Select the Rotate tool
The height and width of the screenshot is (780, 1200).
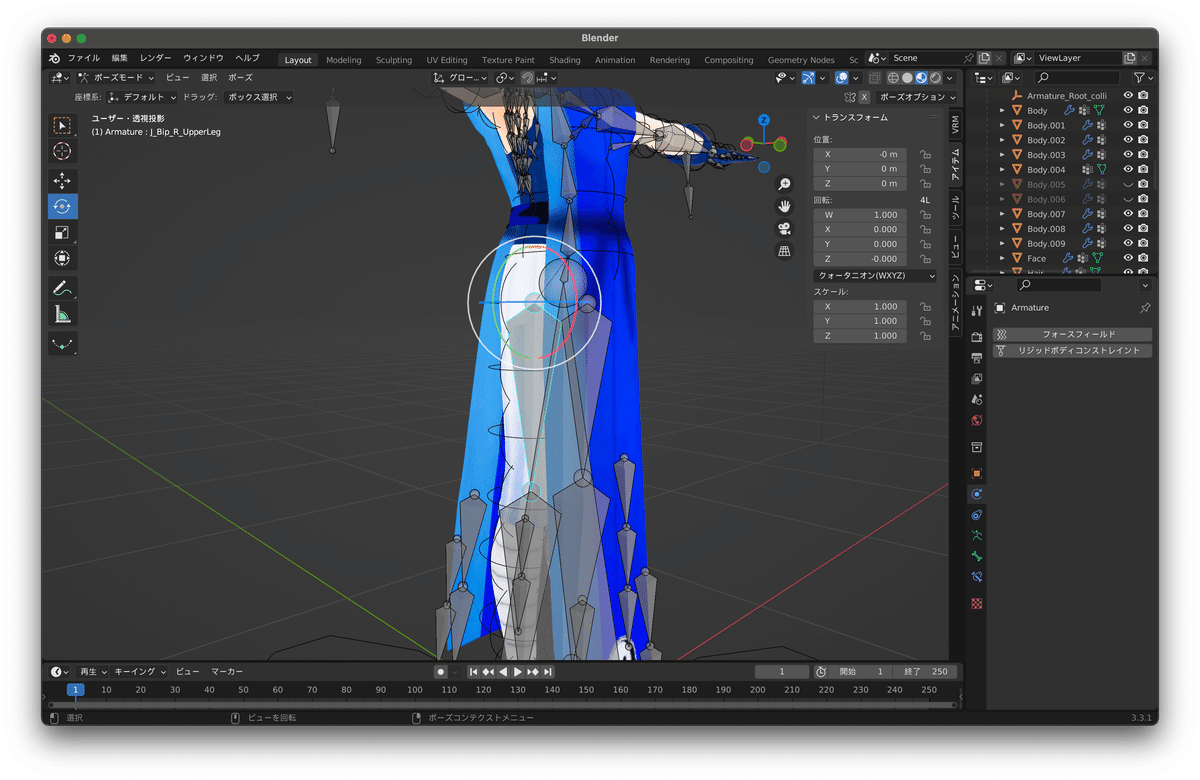[62, 207]
